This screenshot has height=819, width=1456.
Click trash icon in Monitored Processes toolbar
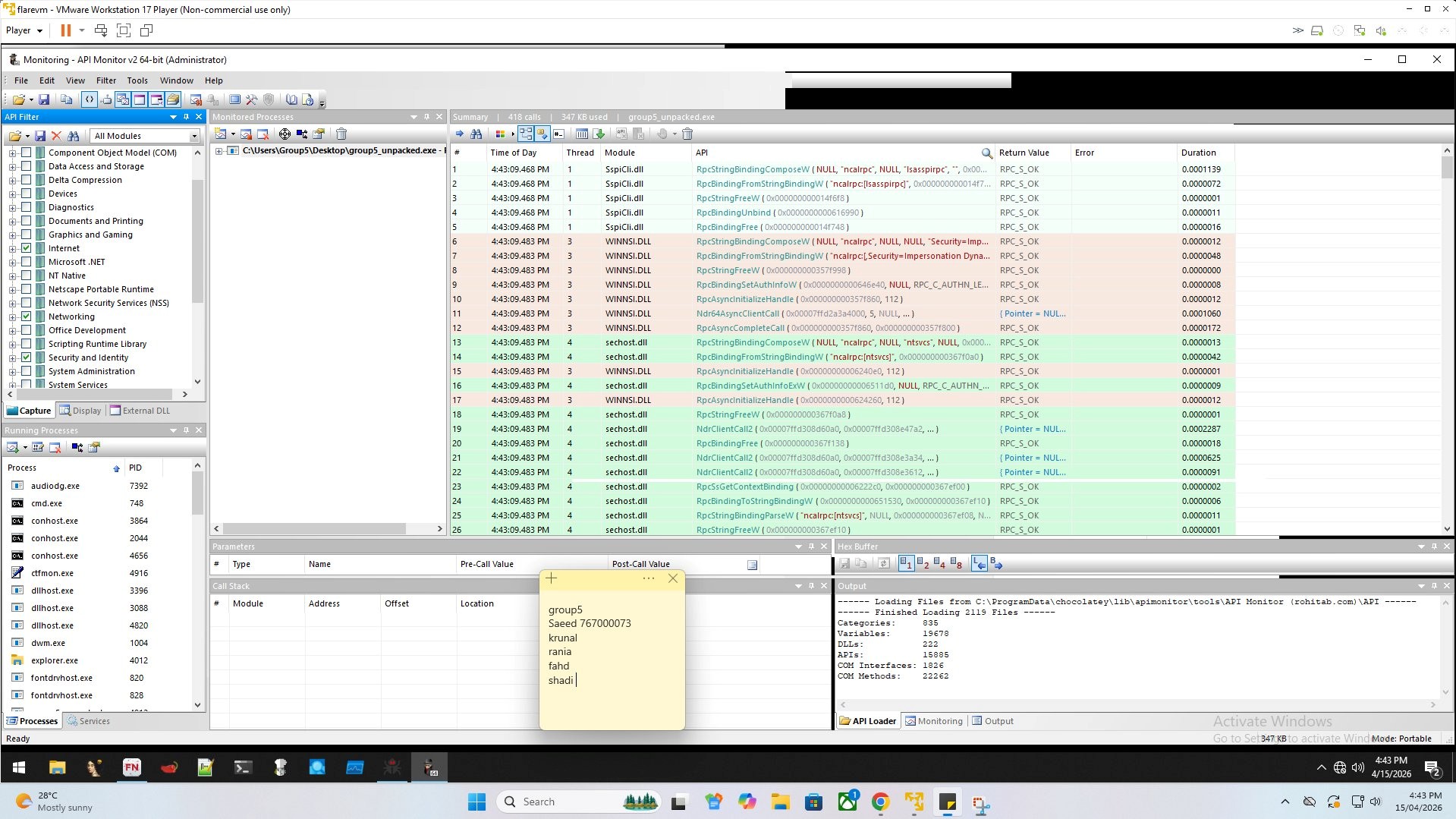[x=341, y=134]
